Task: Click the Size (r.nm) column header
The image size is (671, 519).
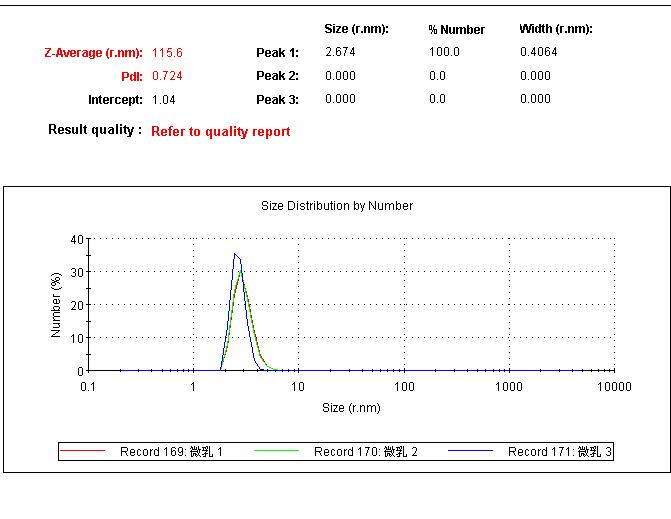Action: click(x=356, y=29)
